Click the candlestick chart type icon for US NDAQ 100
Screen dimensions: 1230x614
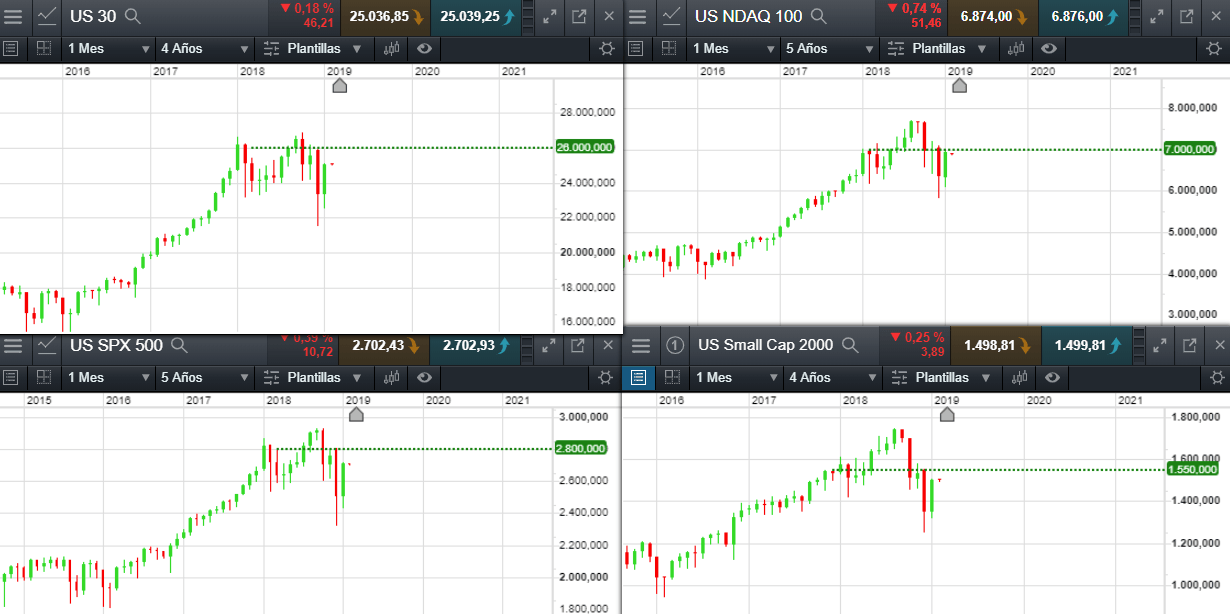coord(1017,48)
